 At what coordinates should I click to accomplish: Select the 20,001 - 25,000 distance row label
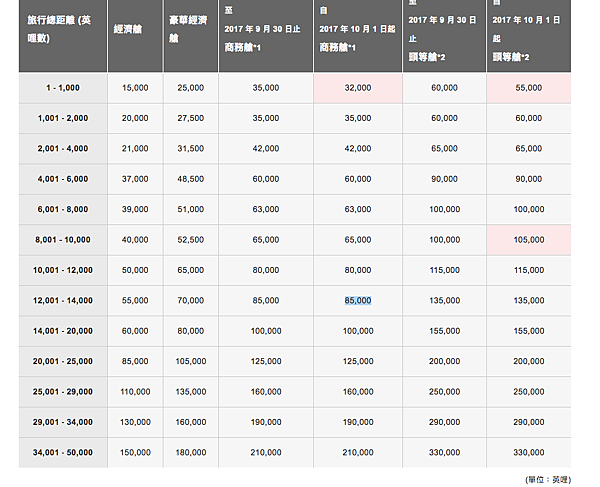pyautogui.click(x=63, y=361)
